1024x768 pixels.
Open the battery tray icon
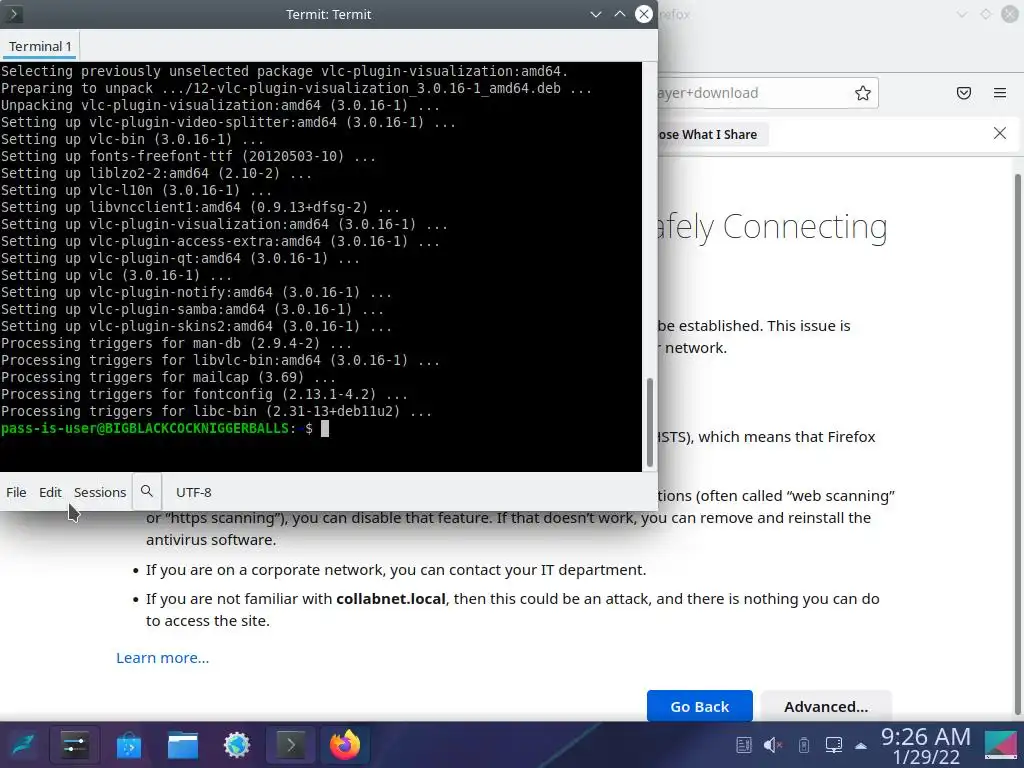click(804, 745)
